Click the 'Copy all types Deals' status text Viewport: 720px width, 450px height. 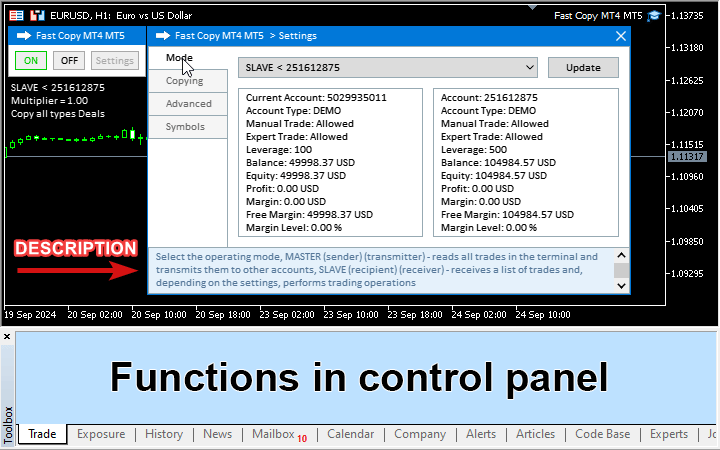pyautogui.click(x=58, y=114)
